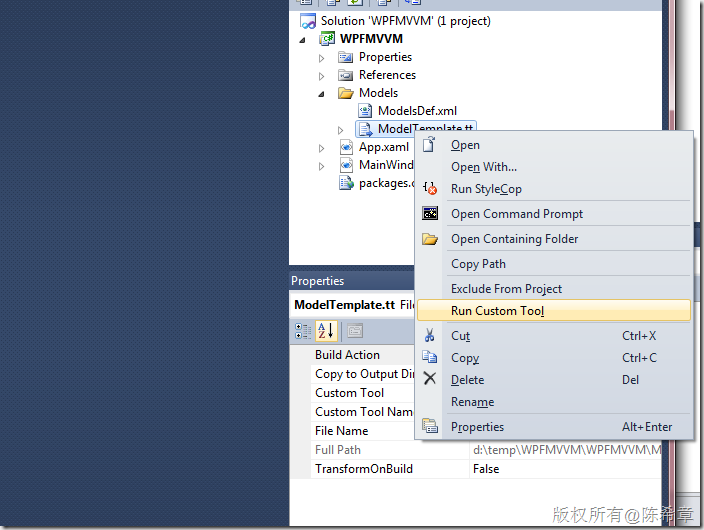Click the packages config file icon

(x=346, y=183)
